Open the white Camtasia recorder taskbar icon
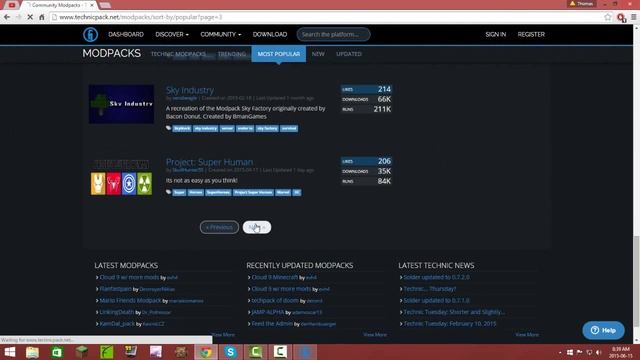 (x=280, y=352)
